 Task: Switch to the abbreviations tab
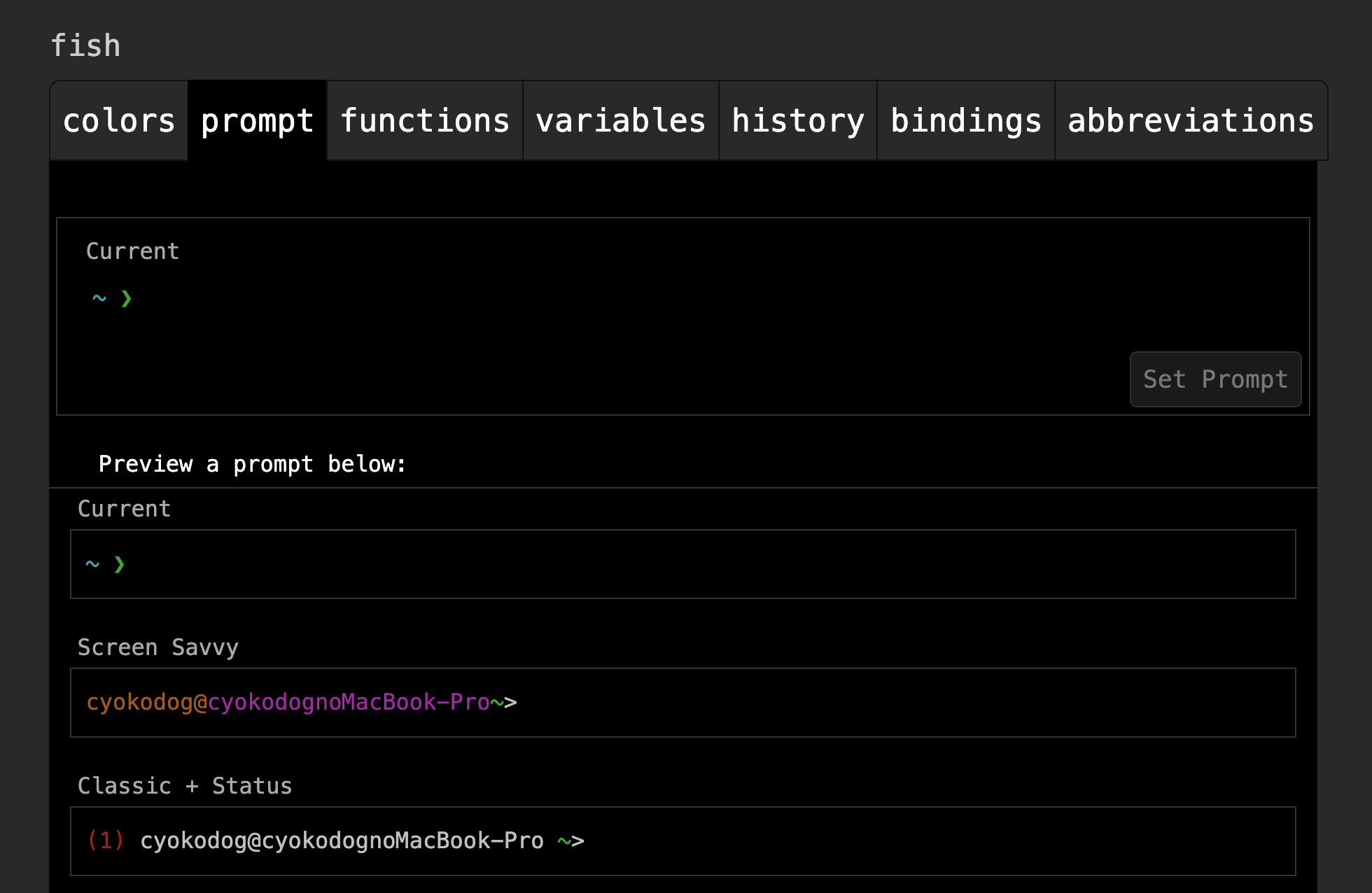[1191, 120]
